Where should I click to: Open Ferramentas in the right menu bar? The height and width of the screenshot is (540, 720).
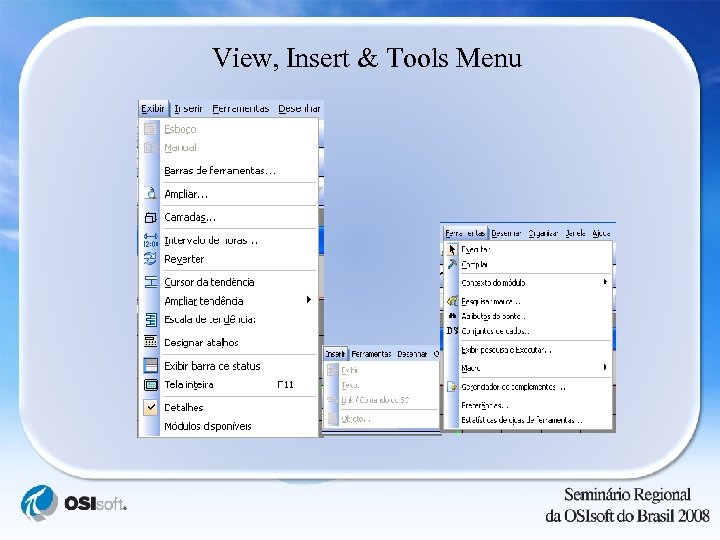tap(465, 233)
